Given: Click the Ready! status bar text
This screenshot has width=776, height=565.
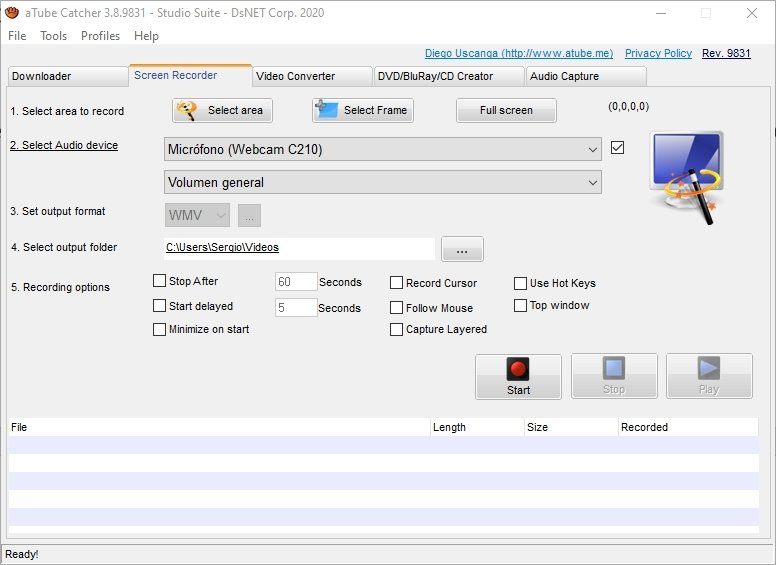Looking at the screenshot, I should 22,554.
